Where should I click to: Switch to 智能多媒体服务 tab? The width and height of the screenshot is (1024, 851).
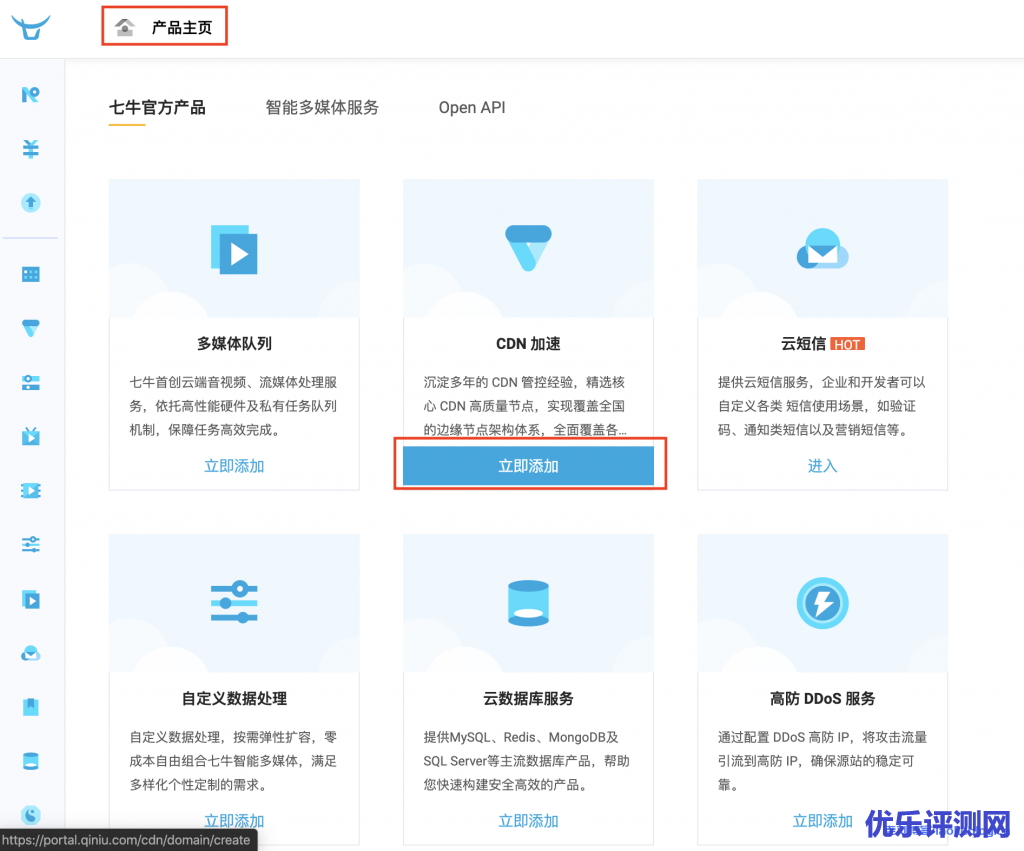(322, 107)
